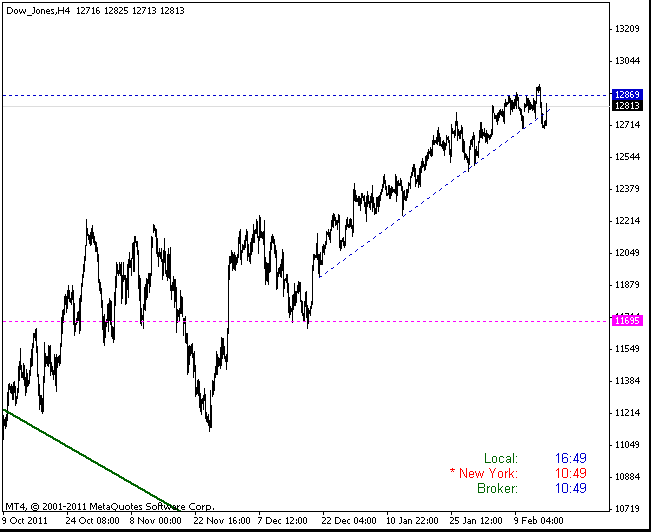Click the green Broker: label

498,488
